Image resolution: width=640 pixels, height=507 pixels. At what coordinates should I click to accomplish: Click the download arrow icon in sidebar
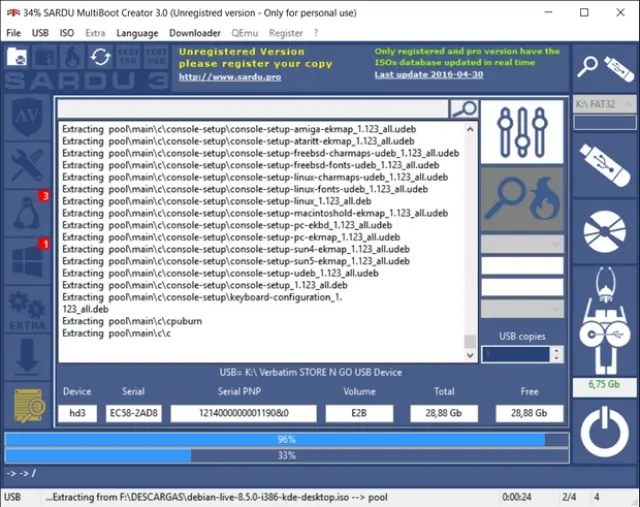click(x=25, y=357)
